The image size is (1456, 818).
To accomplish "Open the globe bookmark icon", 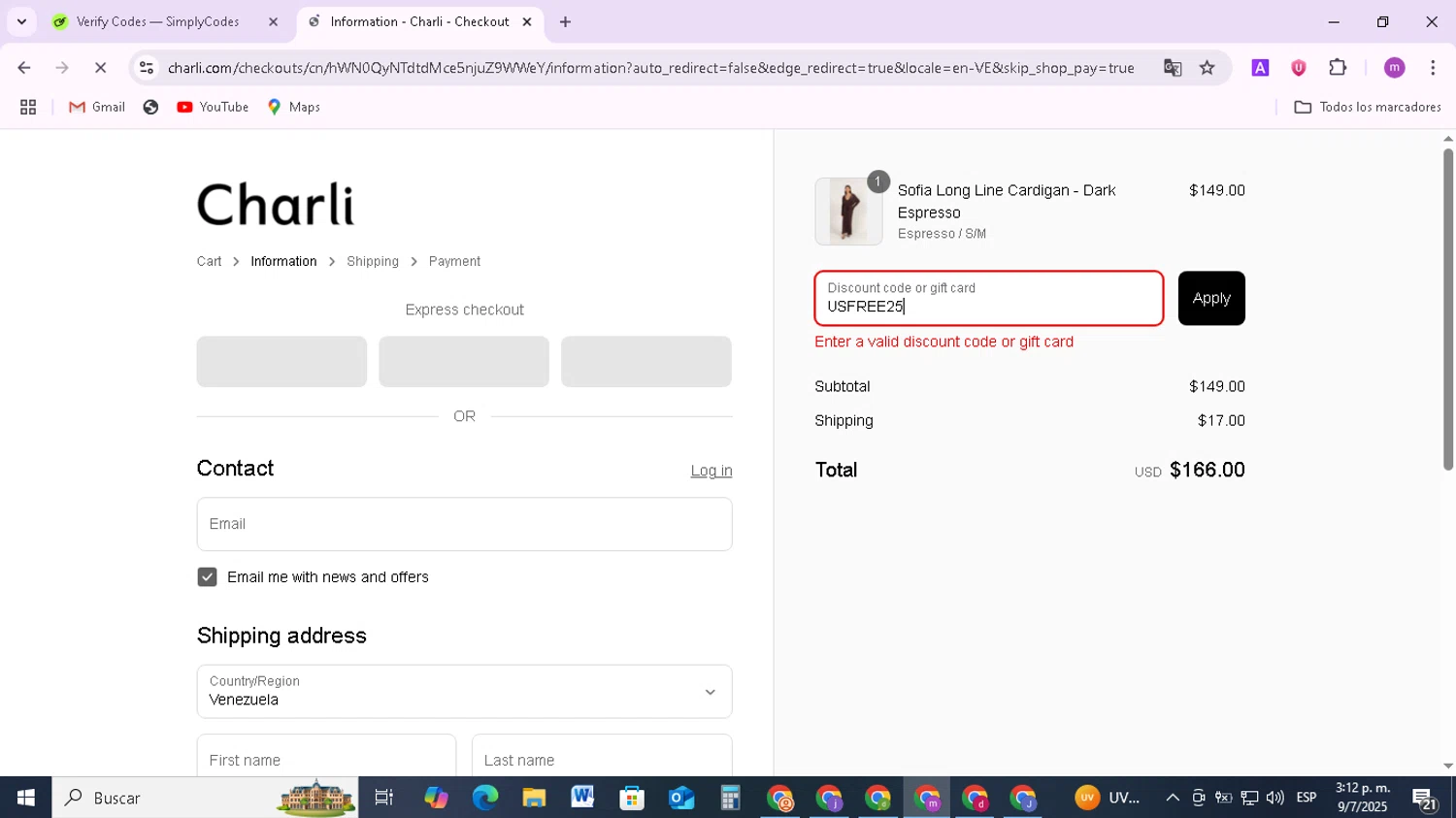I will [x=150, y=107].
